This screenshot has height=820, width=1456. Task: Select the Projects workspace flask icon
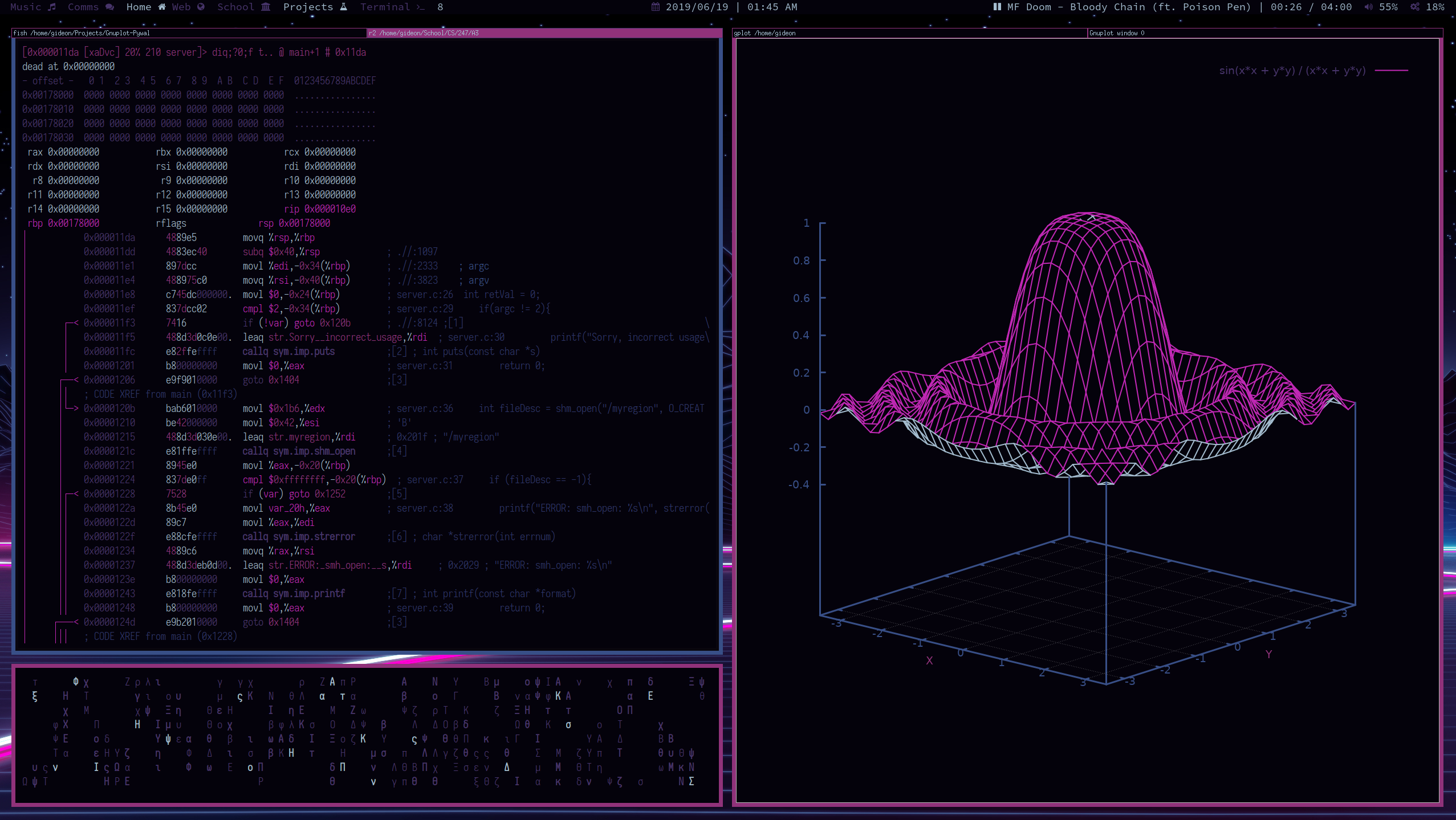pyautogui.click(x=344, y=7)
